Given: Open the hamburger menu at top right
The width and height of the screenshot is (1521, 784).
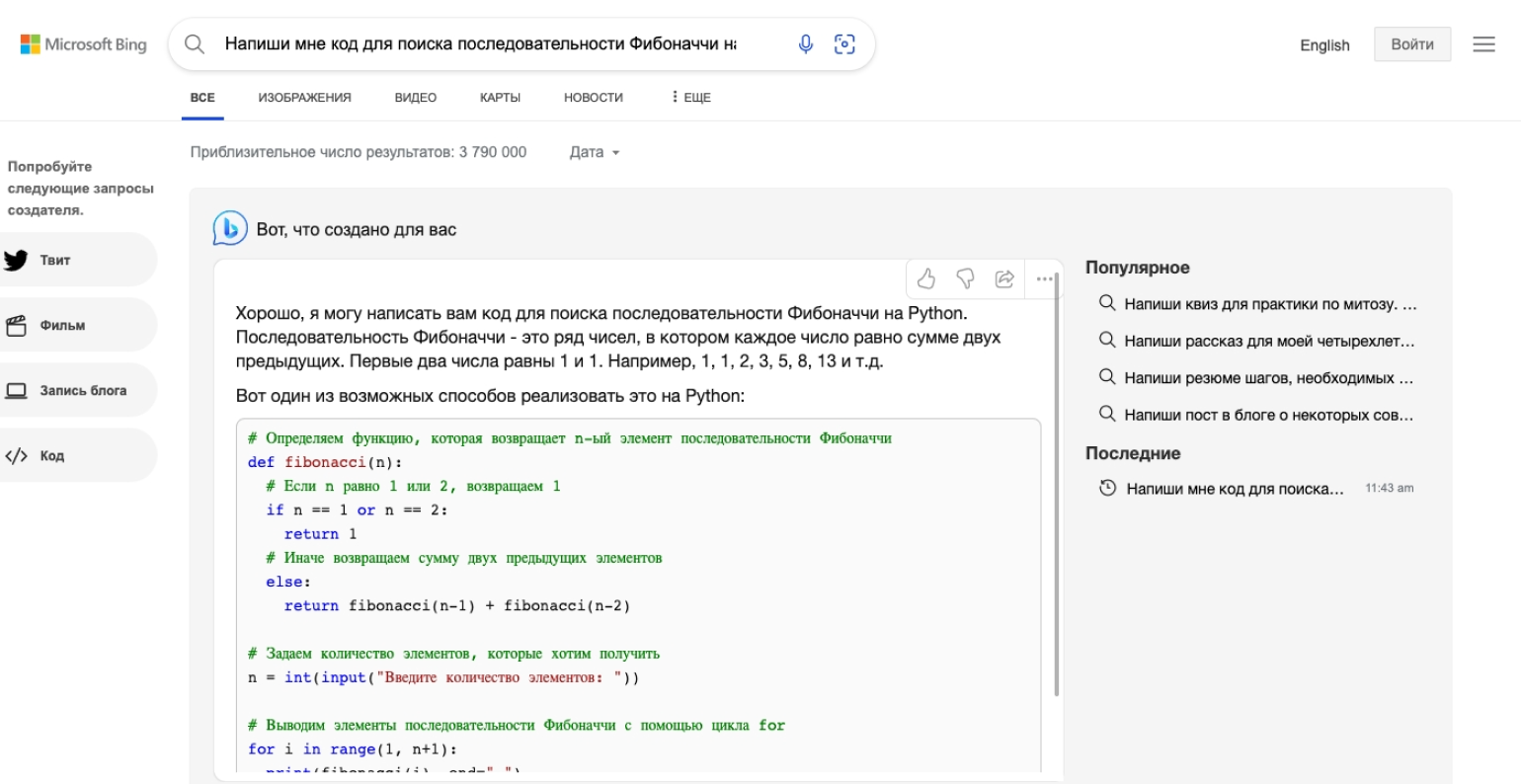Looking at the screenshot, I should point(1483,44).
